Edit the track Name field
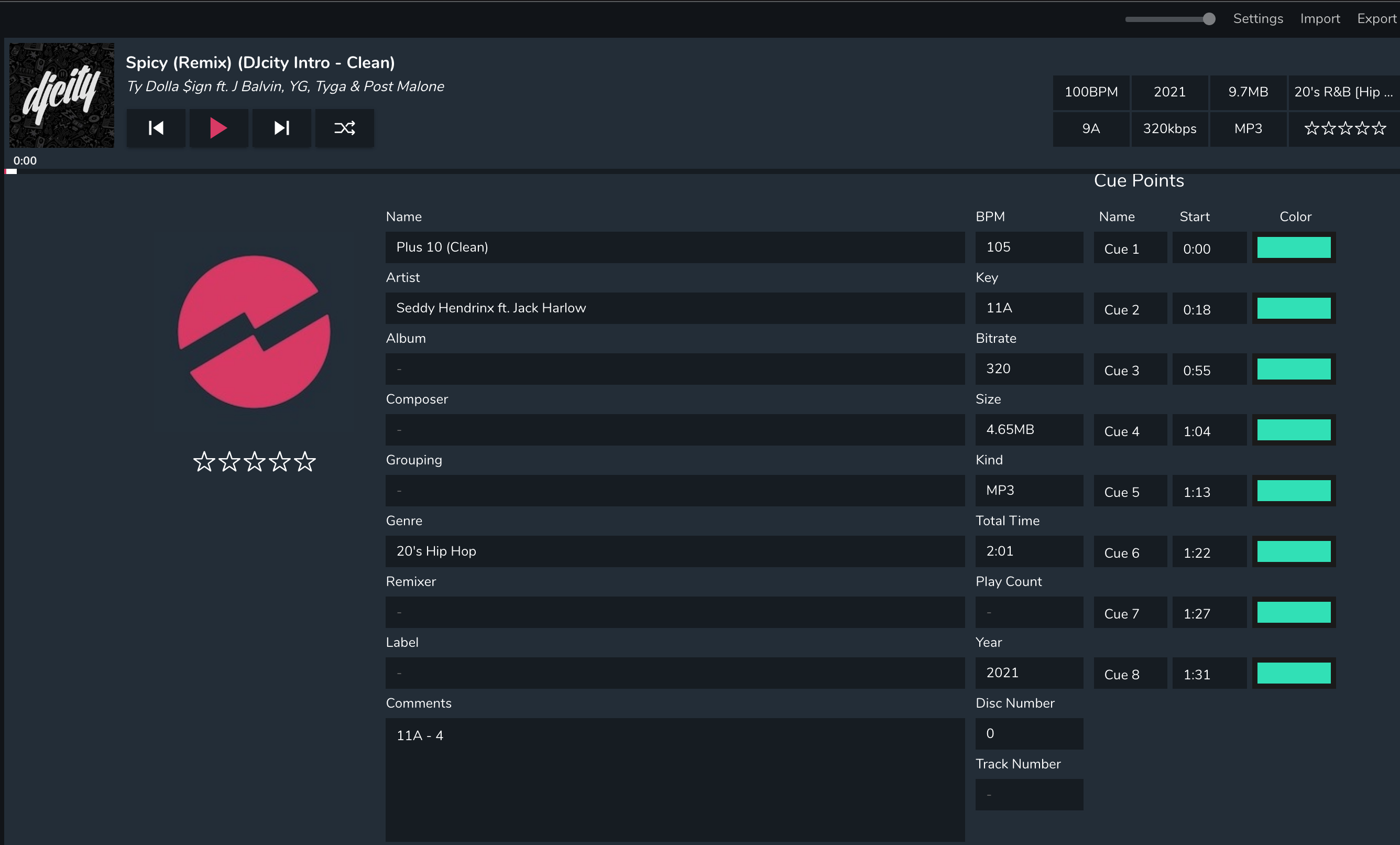The height and width of the screenshot is (845, 1400). click(x=674, y=247)
